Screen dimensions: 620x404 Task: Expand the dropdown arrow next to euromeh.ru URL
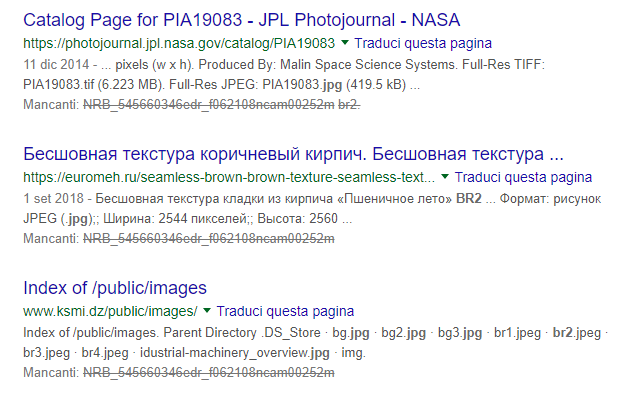coord(445,177)
